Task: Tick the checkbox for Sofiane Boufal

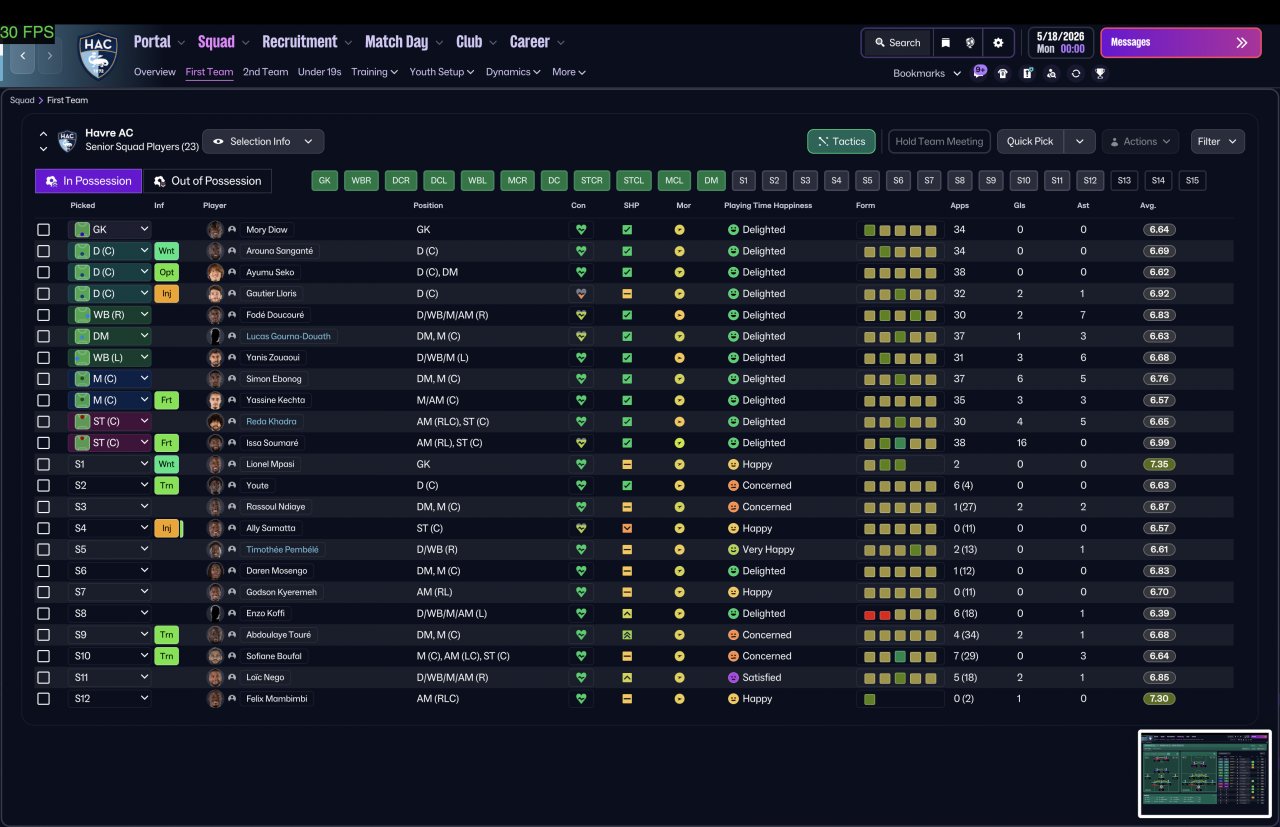Action: (43, 656)
